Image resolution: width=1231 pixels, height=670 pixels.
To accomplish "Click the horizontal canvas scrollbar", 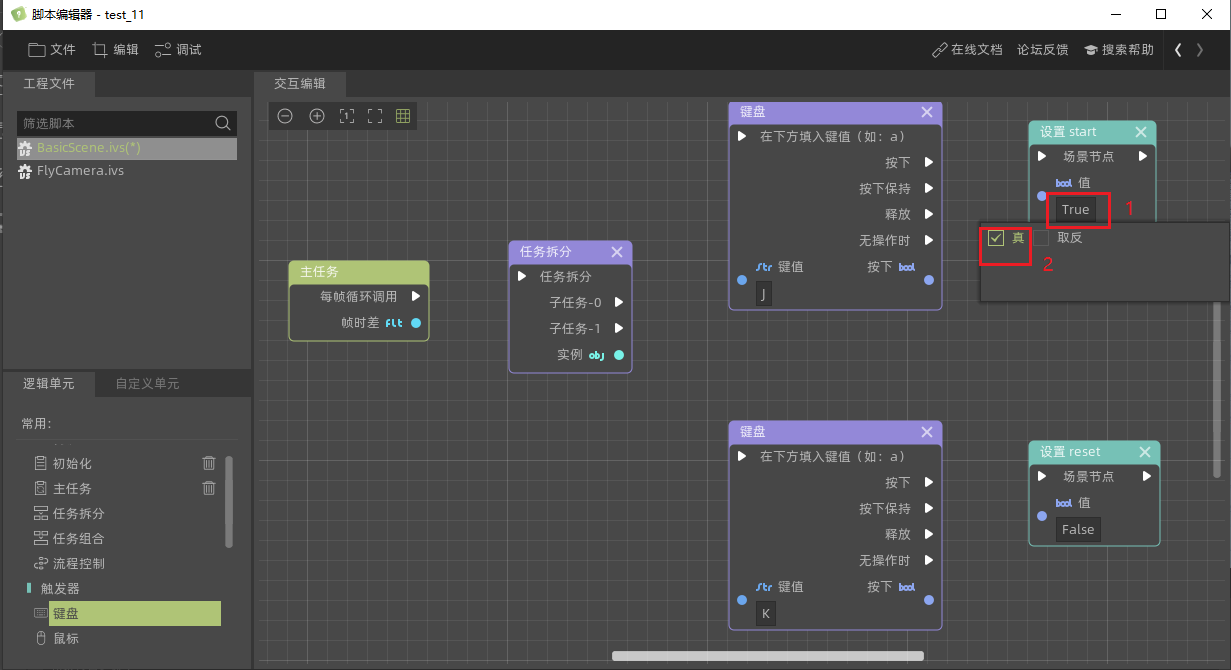I will [767, 657].
